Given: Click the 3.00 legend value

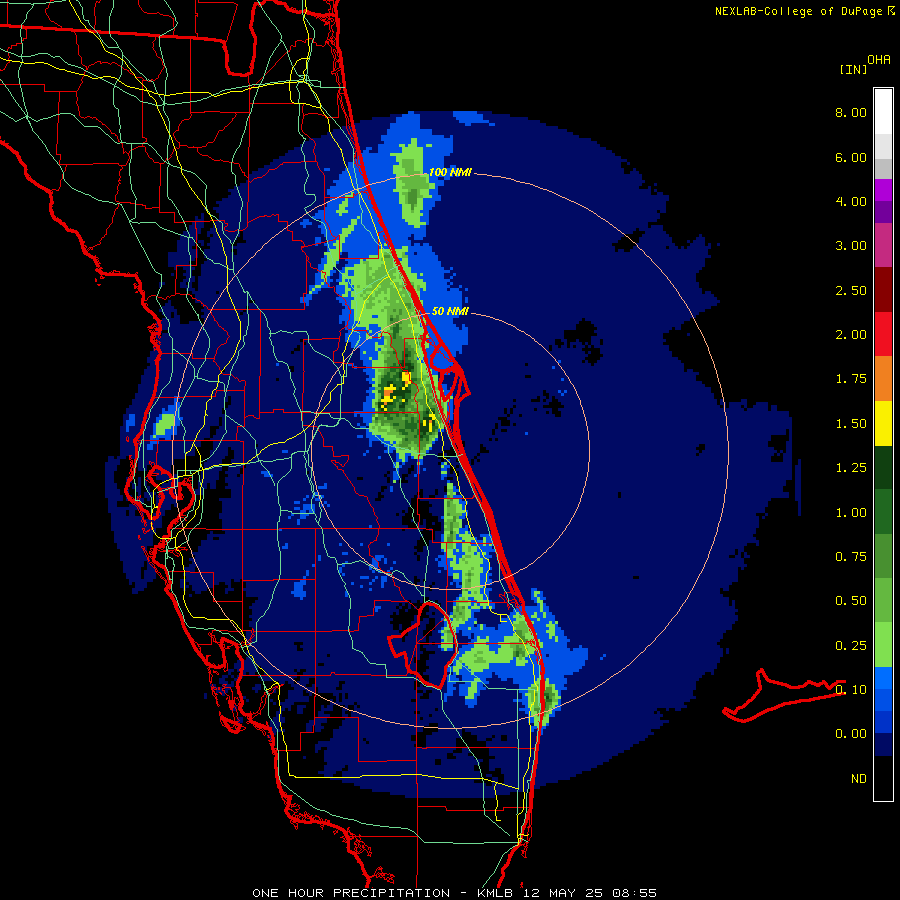Looking at the screenshot, I should click(x=851, y=246).
